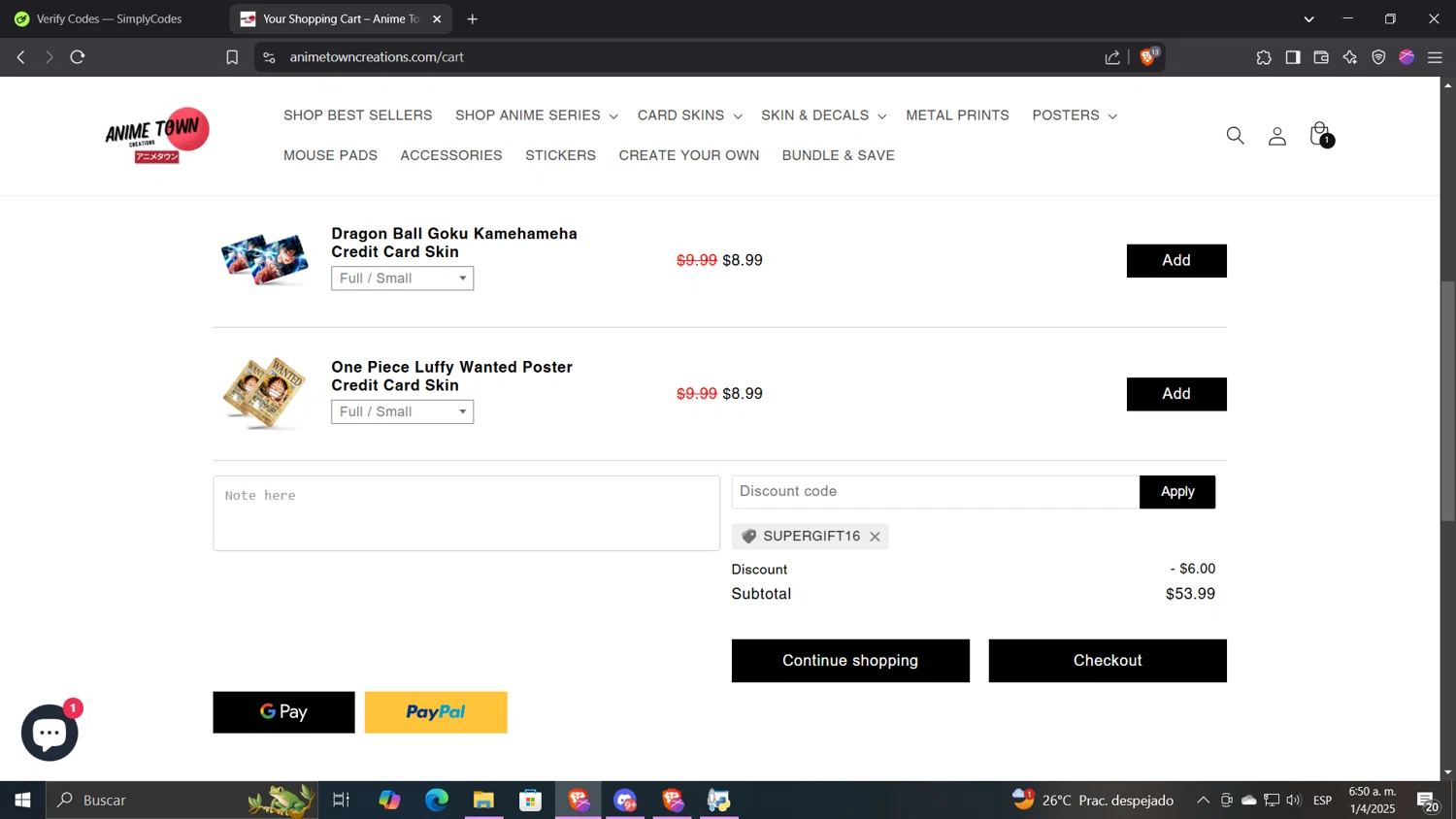Bookmark this page
Screen dimensions: 1456x819
[x=232, y=57]
